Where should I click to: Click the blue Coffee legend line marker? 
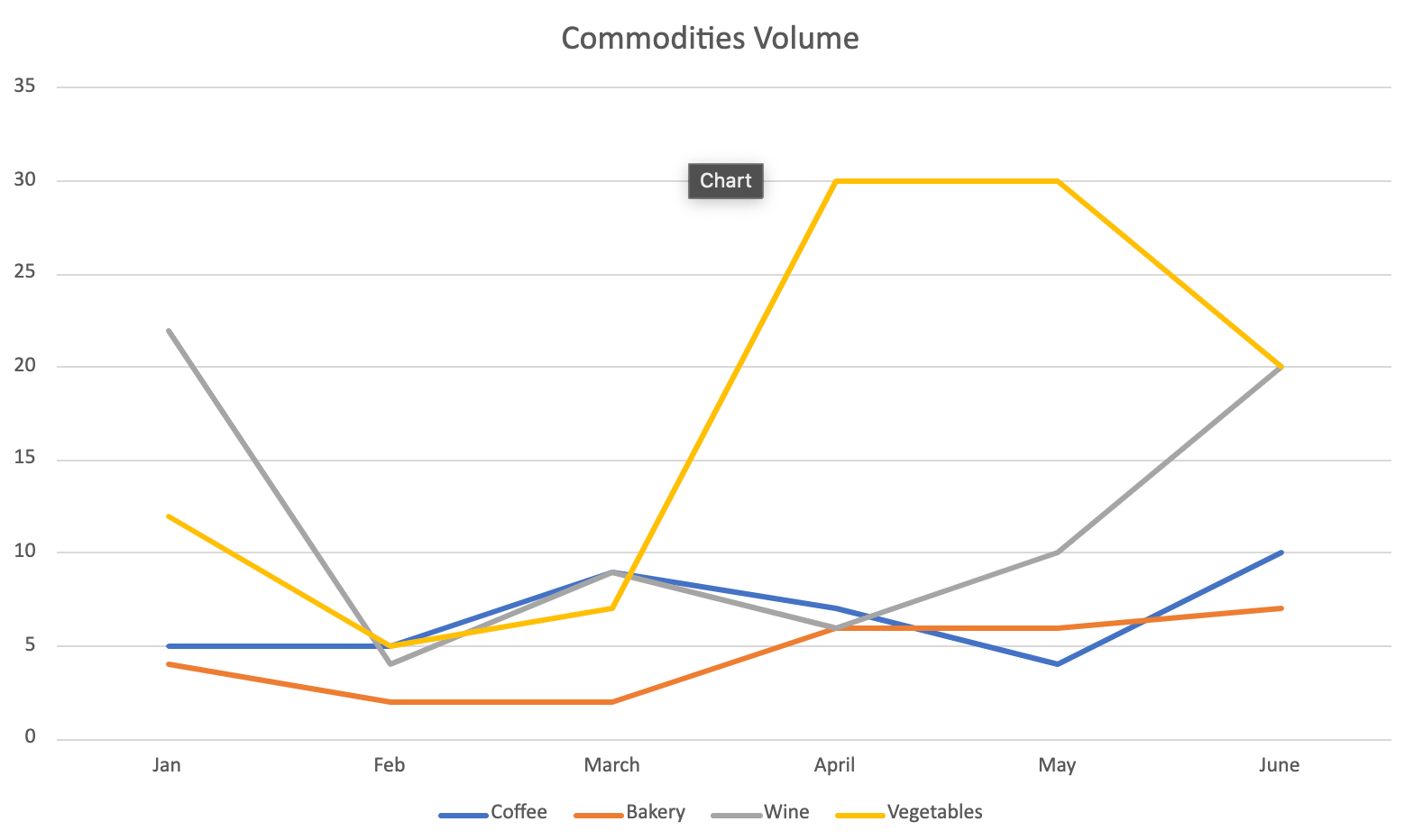(464, 816)
